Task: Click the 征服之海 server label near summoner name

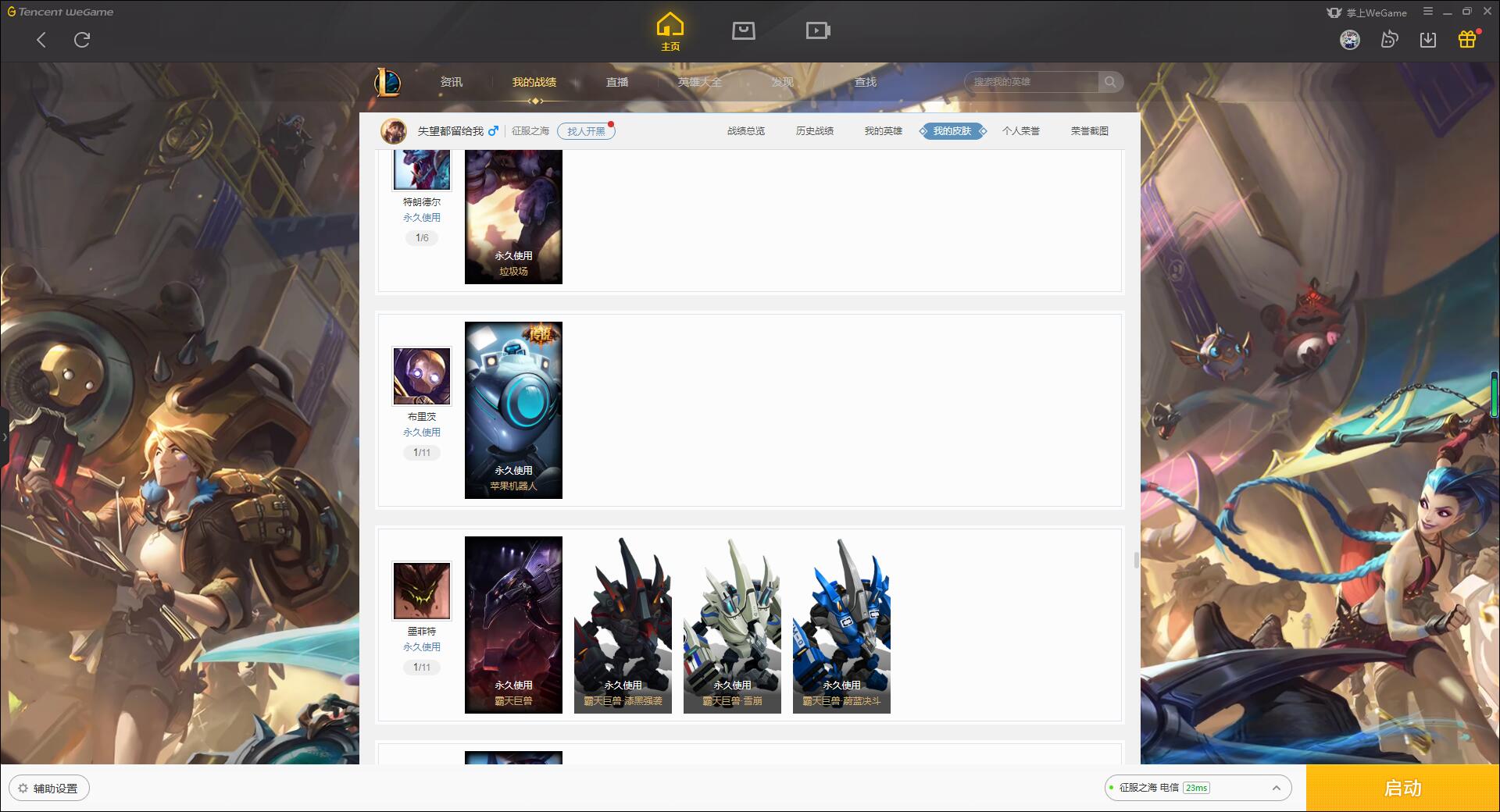Action: pos(530,131)
